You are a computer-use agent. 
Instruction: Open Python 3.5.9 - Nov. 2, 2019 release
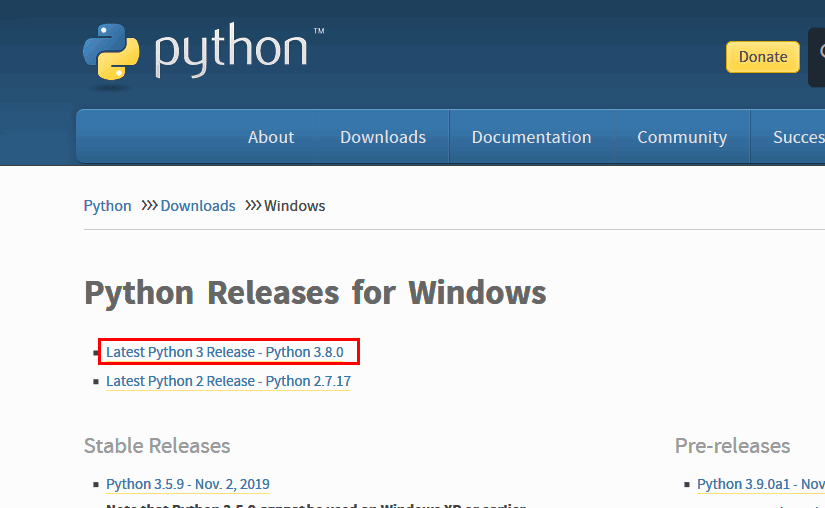(x=188, y=484)
